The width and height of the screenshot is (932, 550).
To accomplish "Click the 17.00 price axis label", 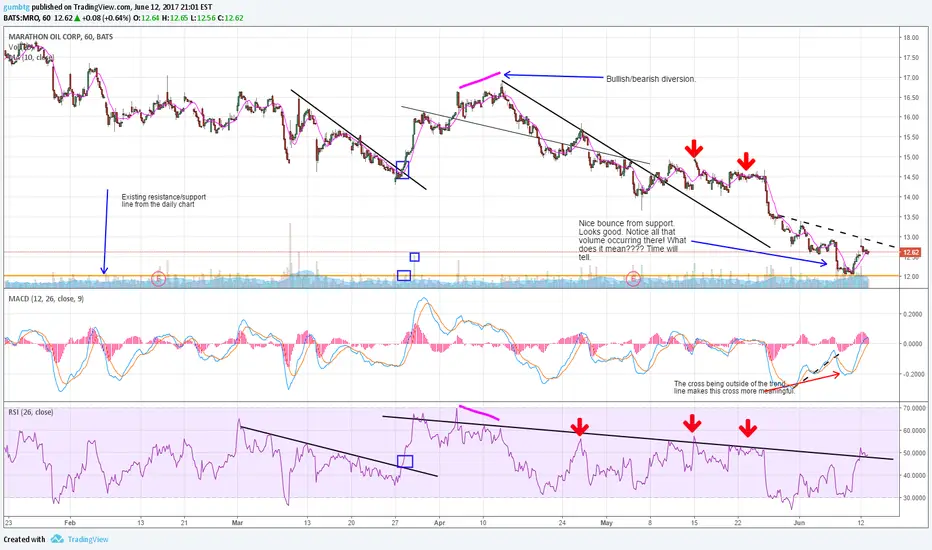I will tap(911, 77).
